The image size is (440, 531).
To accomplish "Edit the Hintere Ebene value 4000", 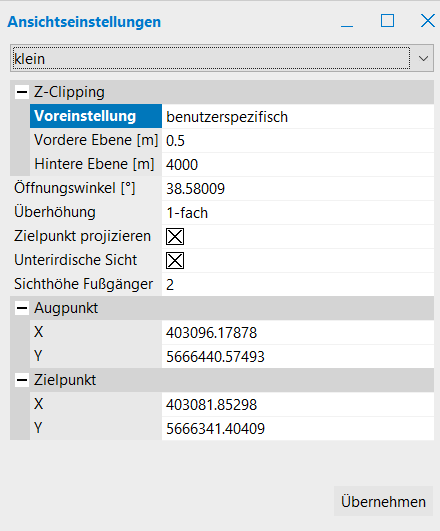I will [298, 165].
